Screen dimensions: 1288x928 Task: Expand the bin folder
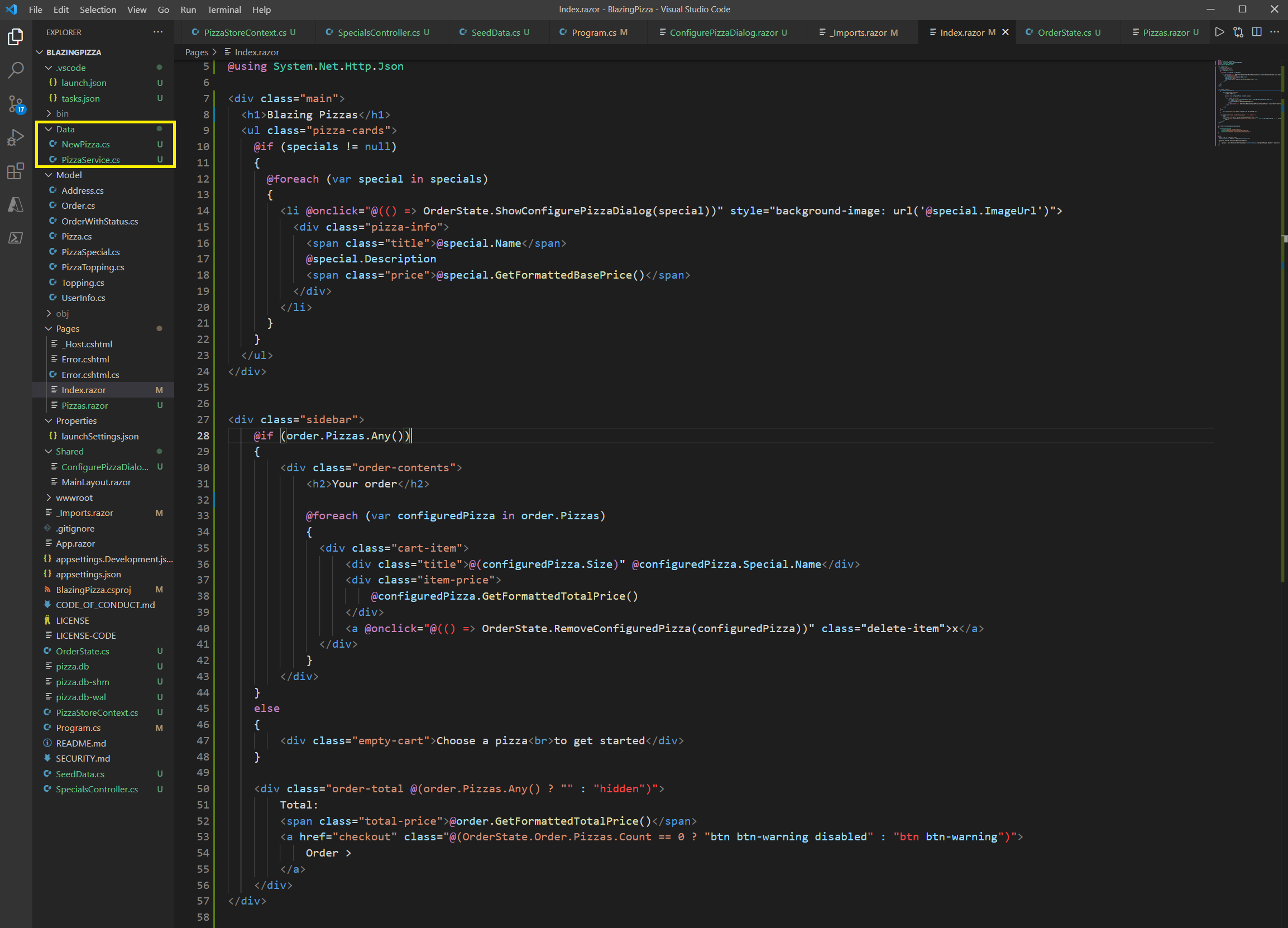click(x=62, y=113)
